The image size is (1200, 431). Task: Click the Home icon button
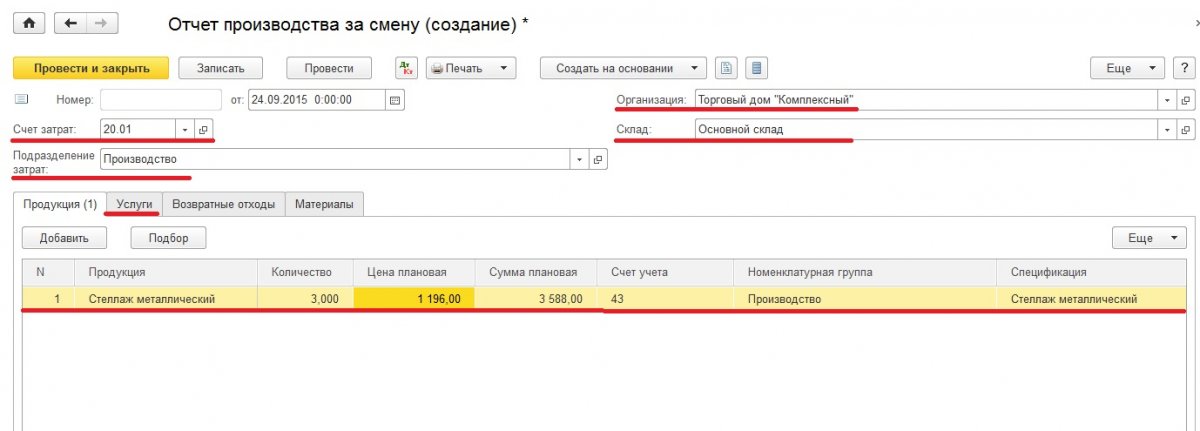28,22
